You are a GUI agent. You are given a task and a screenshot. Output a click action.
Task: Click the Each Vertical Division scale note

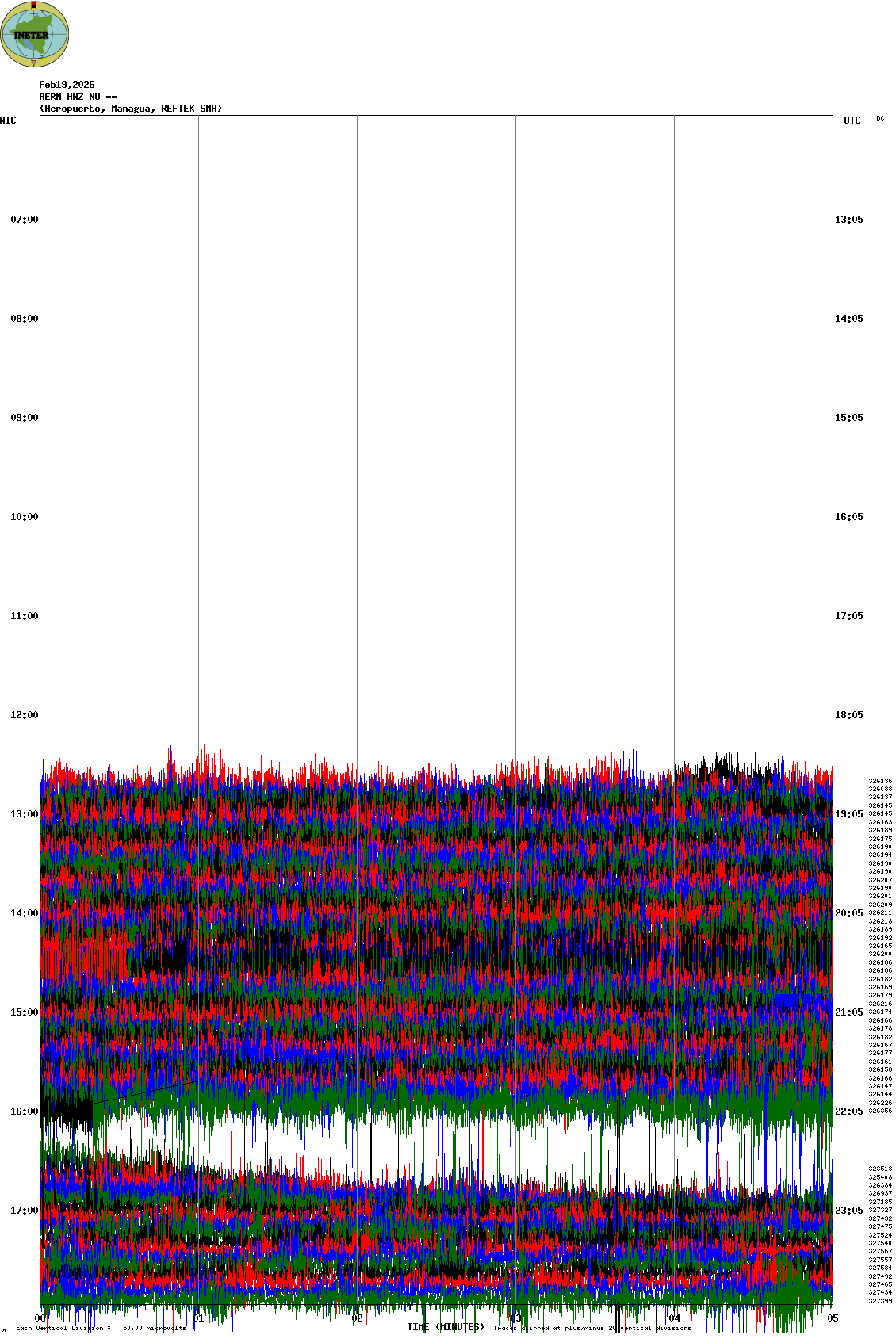click(x=101, y=1328)
